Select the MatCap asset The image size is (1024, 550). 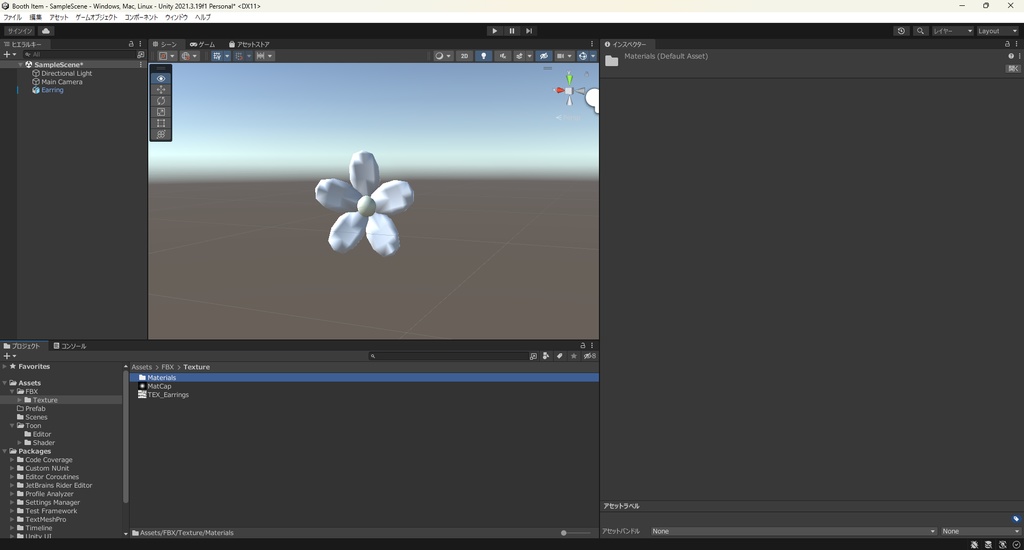coord(159,386)
